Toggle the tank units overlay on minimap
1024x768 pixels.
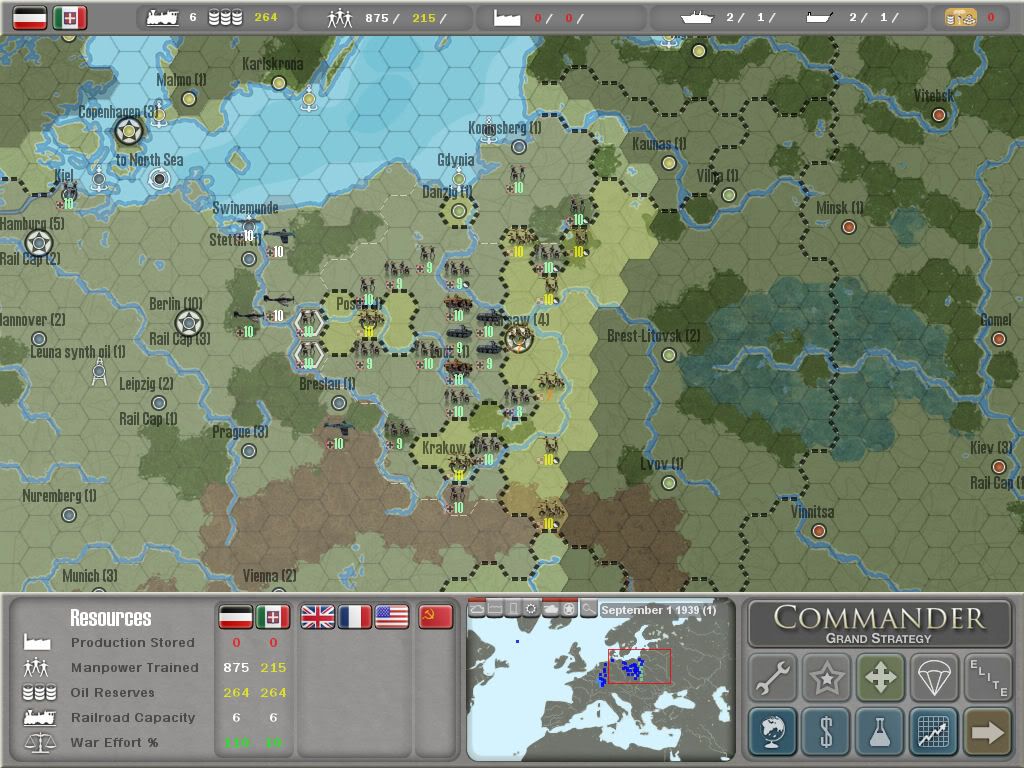pyautogui.click(x=551, y=609)
